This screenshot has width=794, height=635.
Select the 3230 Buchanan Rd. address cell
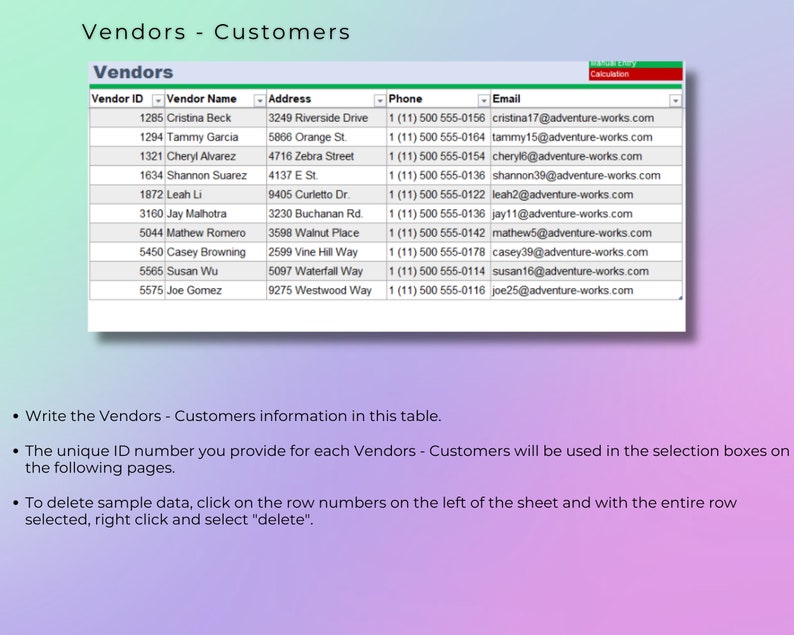[x=327, y=214]
